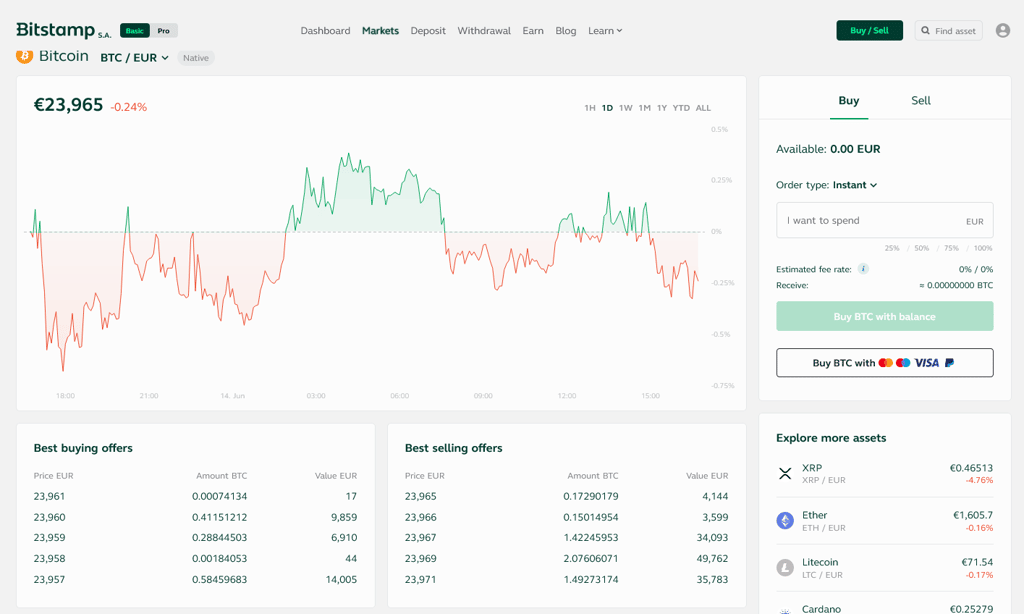Open the Ether ETH / EUR asset row
1024x614 pixels.
pos(884,521)
